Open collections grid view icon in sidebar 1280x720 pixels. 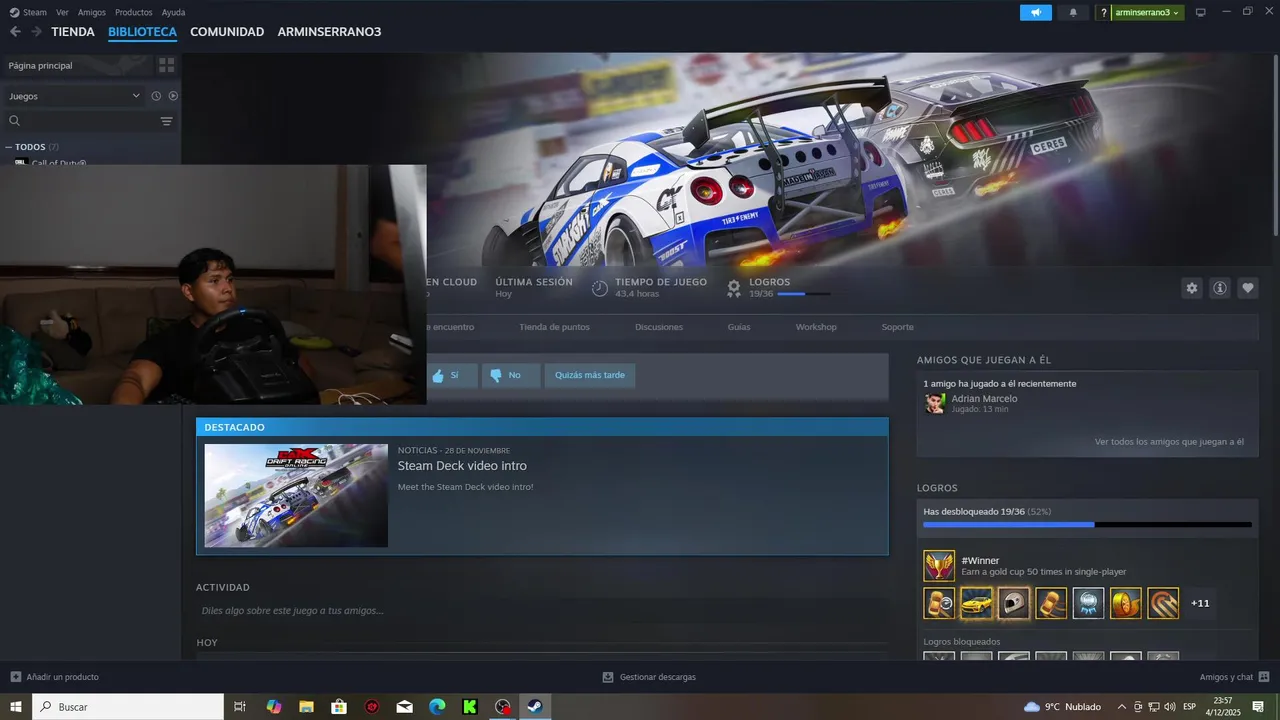[x=166, y=65]
